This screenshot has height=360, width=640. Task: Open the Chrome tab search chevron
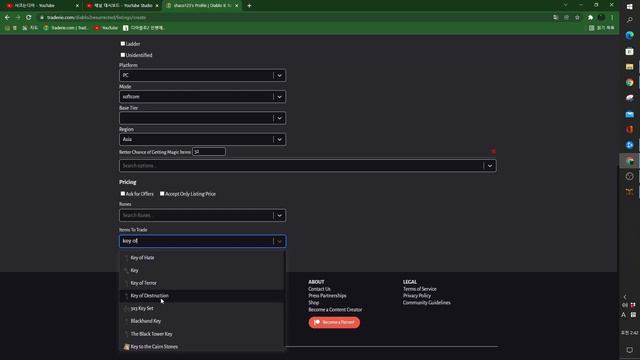coord(565,5)
